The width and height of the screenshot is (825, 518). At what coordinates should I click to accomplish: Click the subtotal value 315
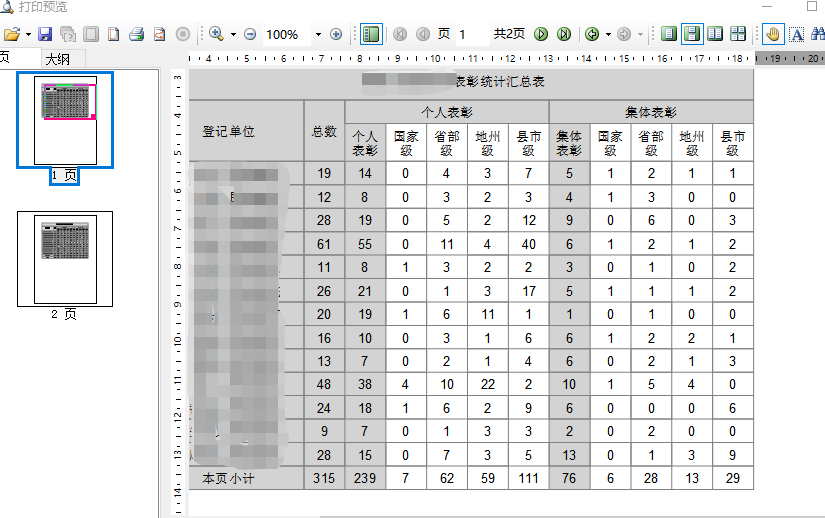324,478
